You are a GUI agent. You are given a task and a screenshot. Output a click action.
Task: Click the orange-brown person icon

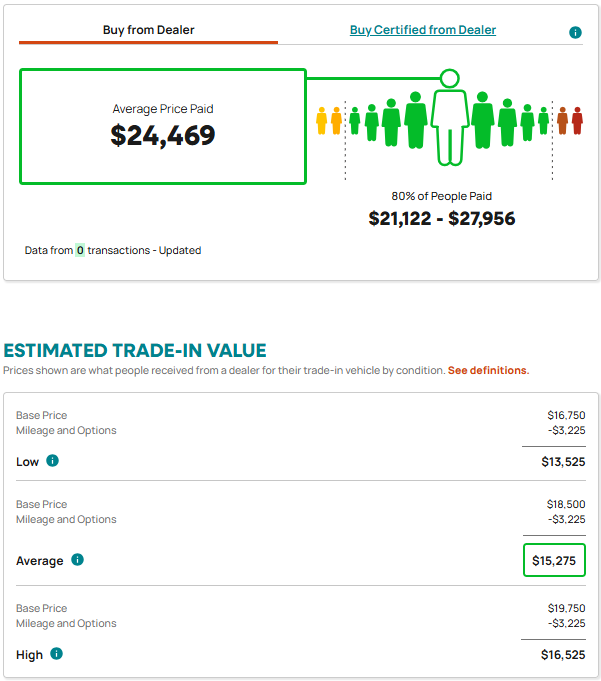[x=562, y=121]
